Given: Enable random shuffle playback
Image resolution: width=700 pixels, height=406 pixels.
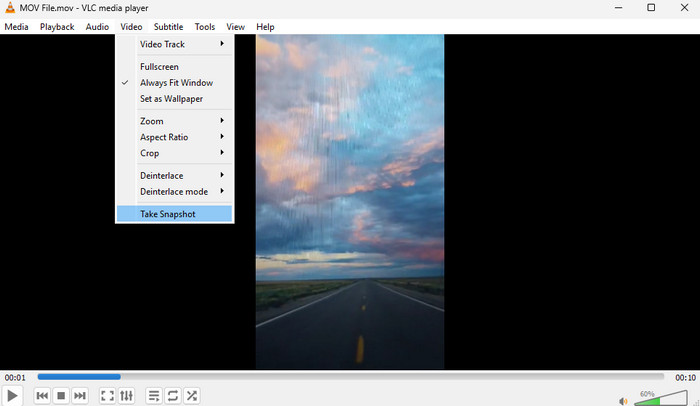Looking at the screenshot, I should coord(192,396).
